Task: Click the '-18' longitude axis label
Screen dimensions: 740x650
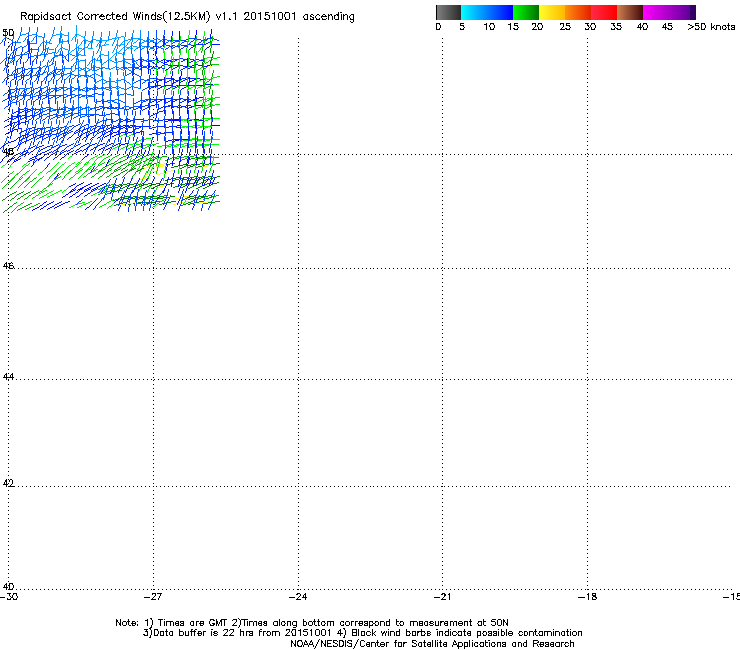Action: click(587, 597)
